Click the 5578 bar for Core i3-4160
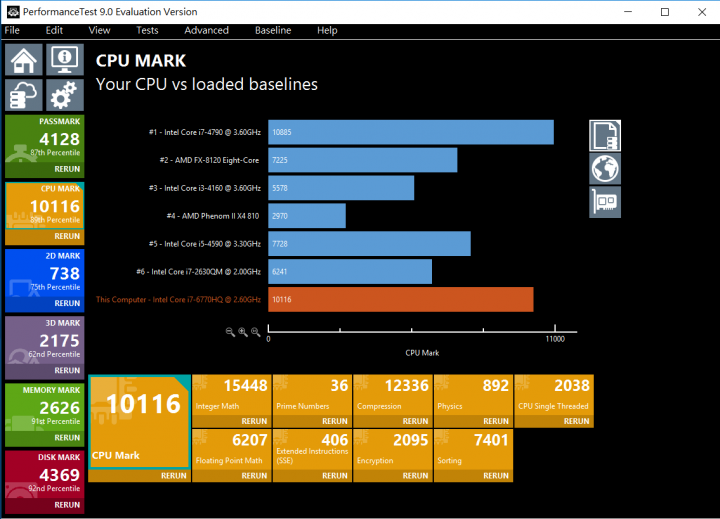 click(341, 188)
